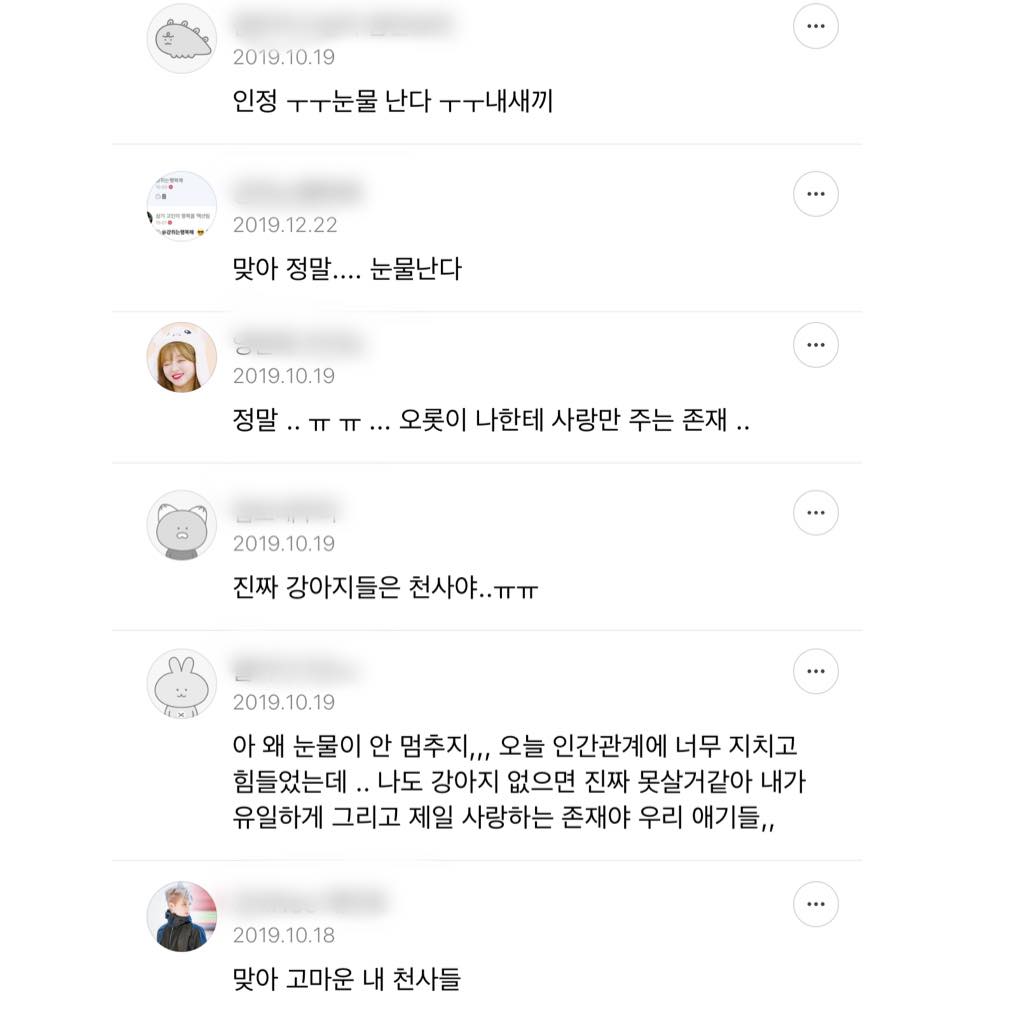The image size is (1024, 1024).
Task: Click the 2019.10.18 date stamp
Action: click(x=284, y=936)
